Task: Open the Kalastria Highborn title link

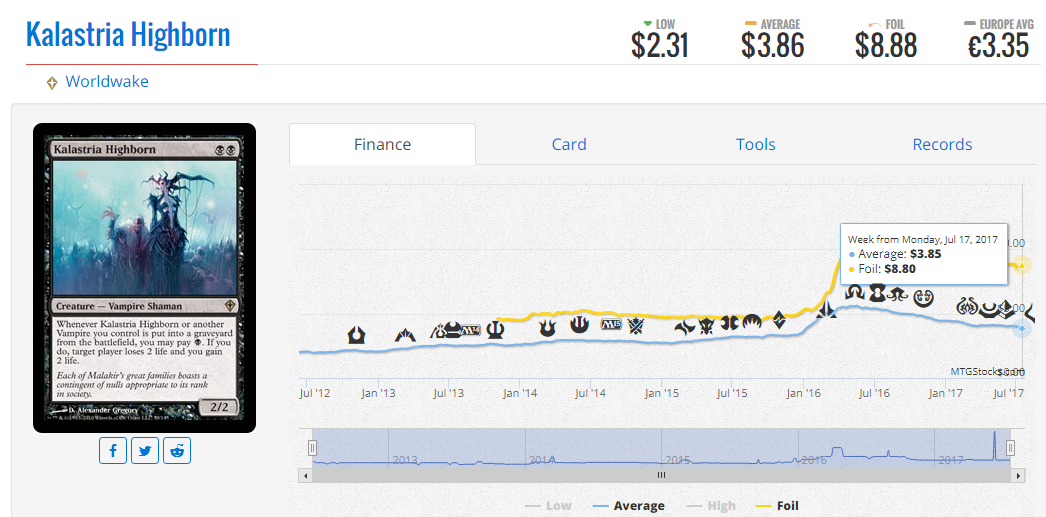Action: tap(128, 35)
